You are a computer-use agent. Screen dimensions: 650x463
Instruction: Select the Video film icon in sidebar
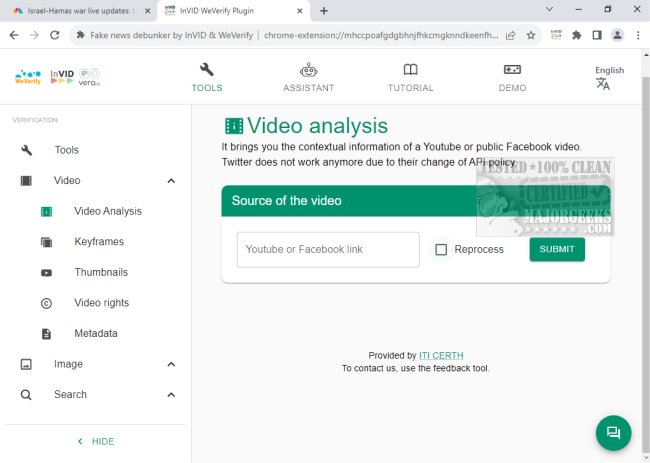click(x=26, y=181)
